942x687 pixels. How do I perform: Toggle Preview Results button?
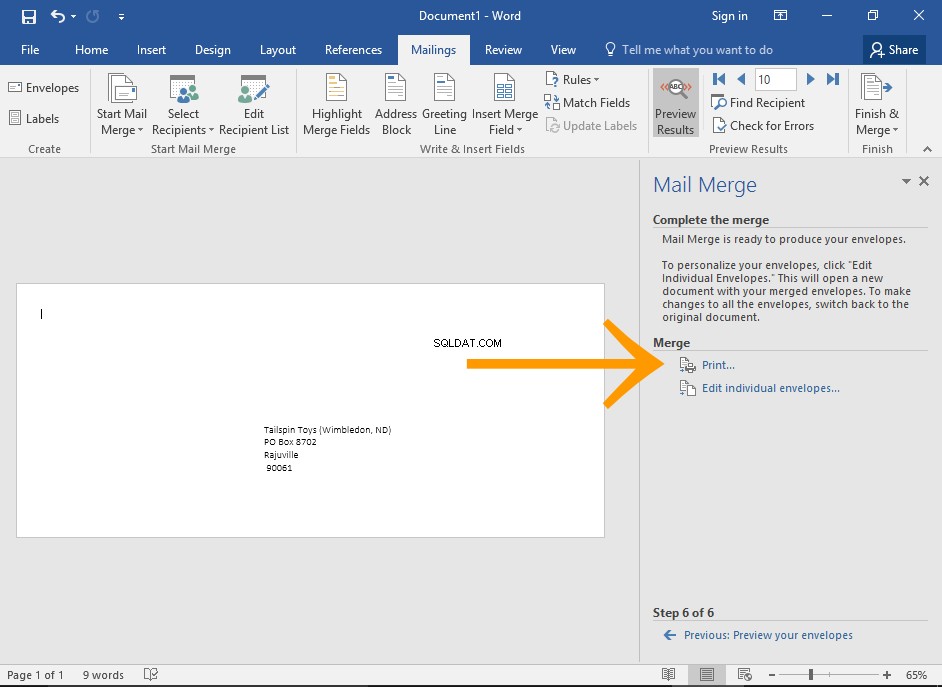(x=675, y=103)
